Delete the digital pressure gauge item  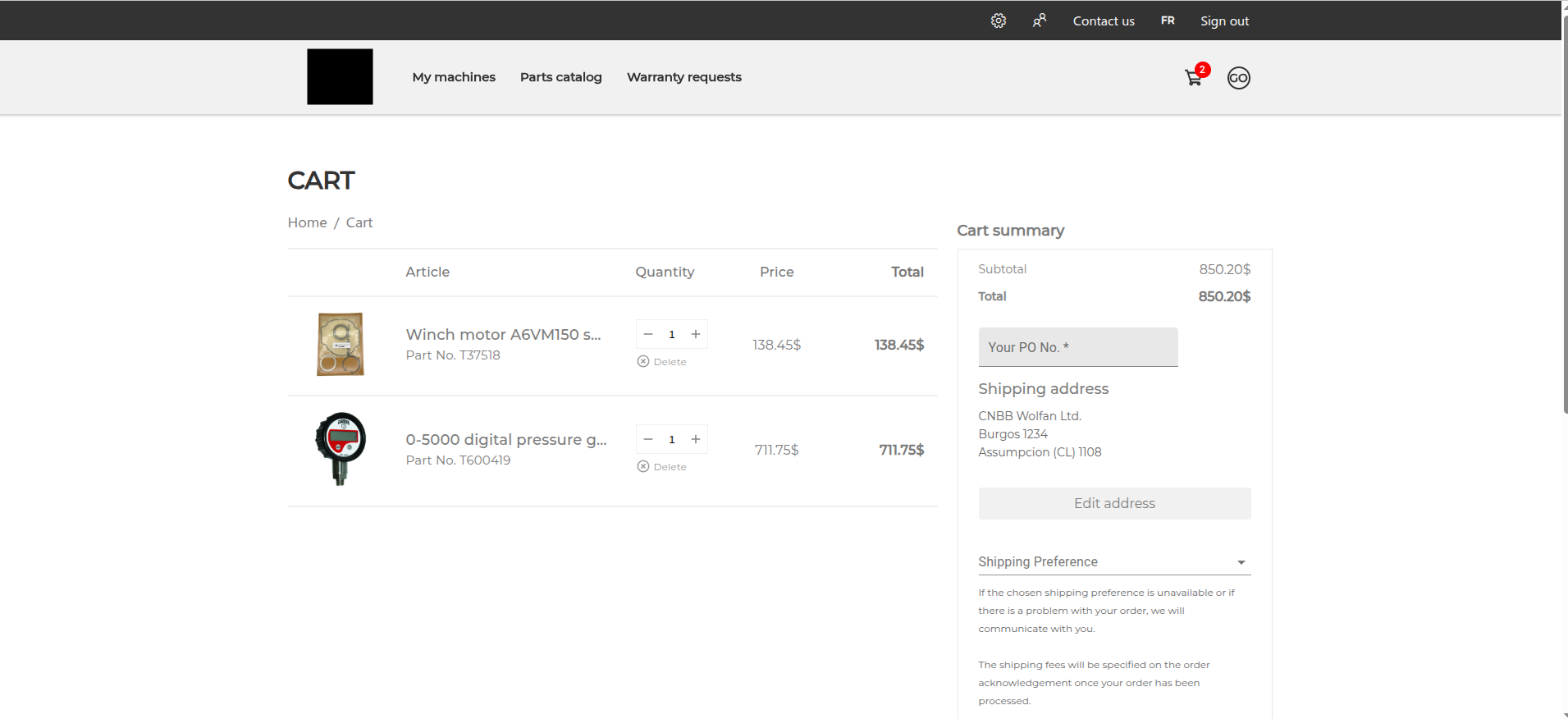(x=662, y=467)
